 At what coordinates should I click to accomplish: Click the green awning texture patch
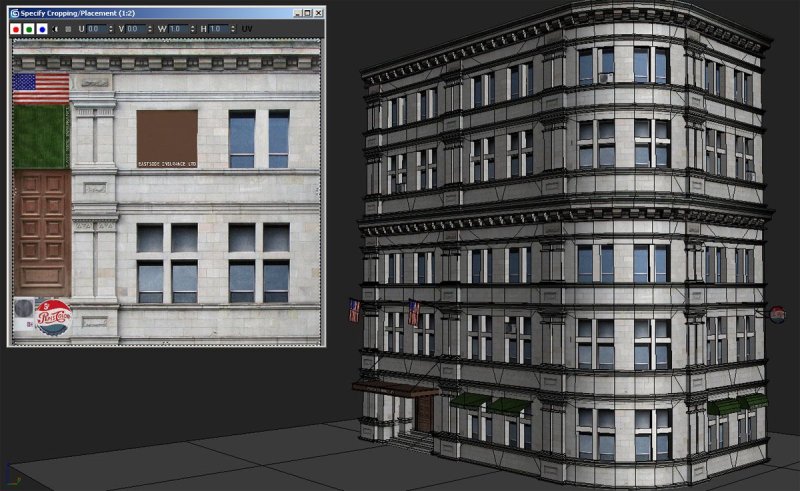40,137
